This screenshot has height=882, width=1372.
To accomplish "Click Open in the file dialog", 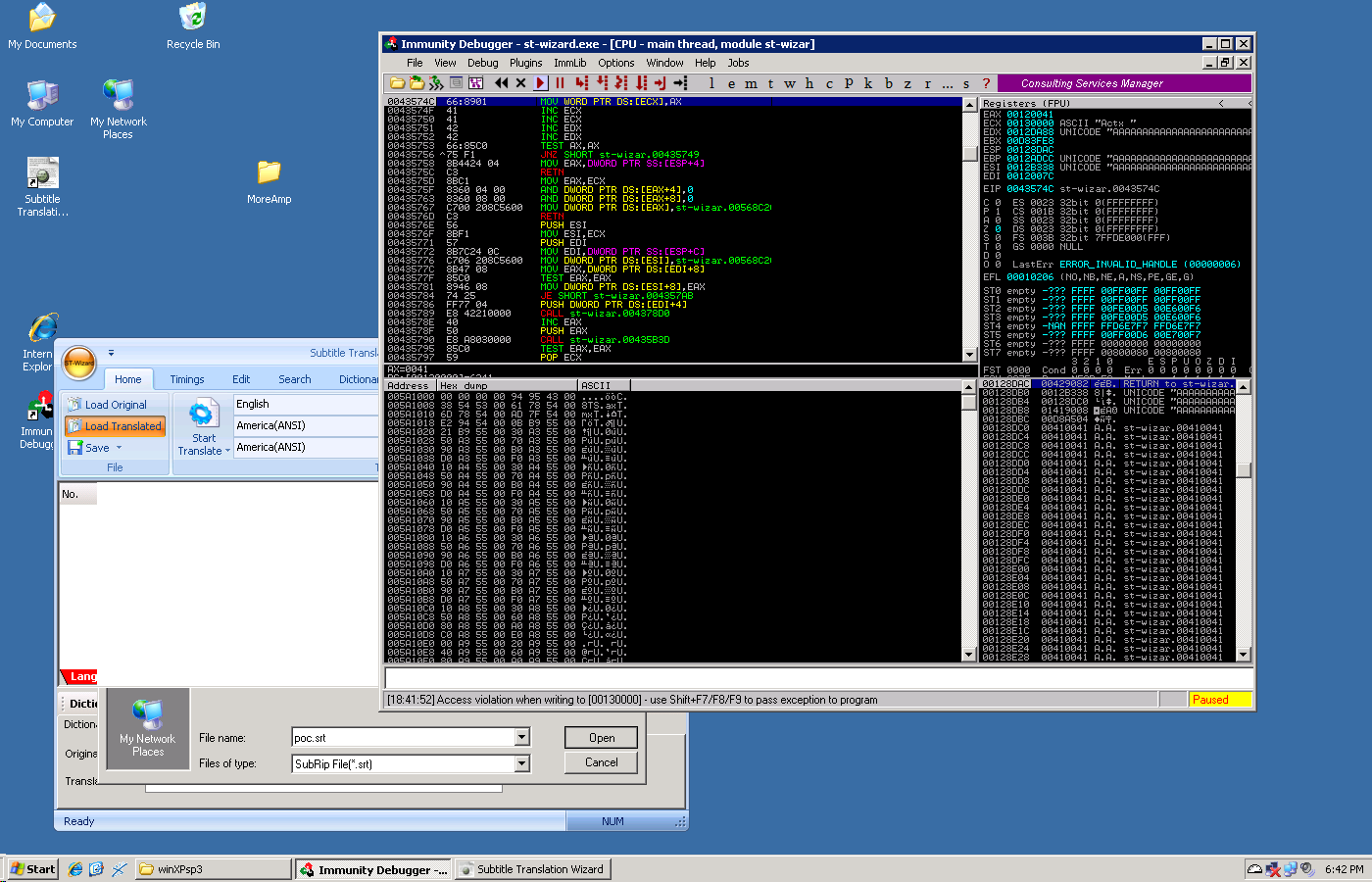I will (602, 738).
